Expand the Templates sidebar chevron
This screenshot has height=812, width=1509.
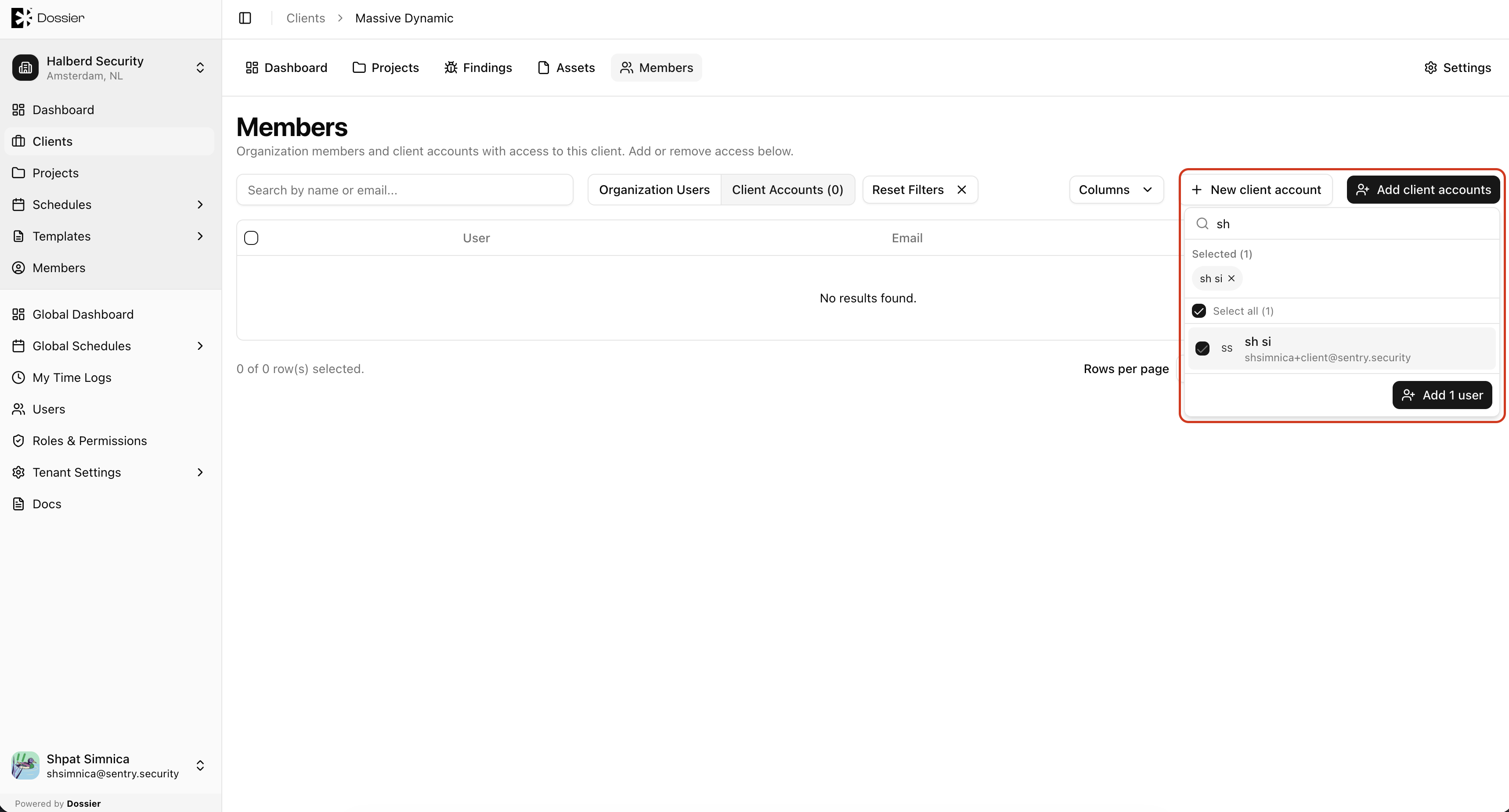(200, 236)
